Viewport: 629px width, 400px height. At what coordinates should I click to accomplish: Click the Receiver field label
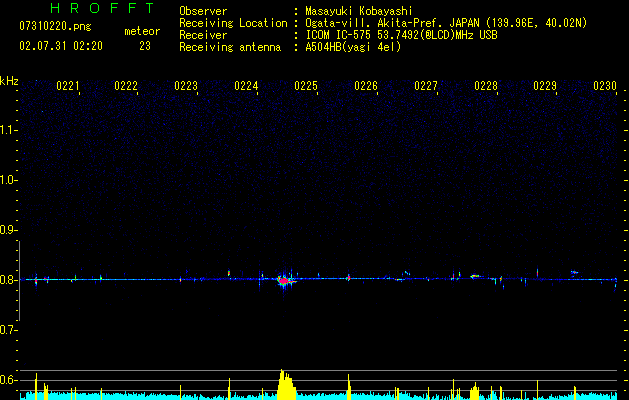pos(203,35)
